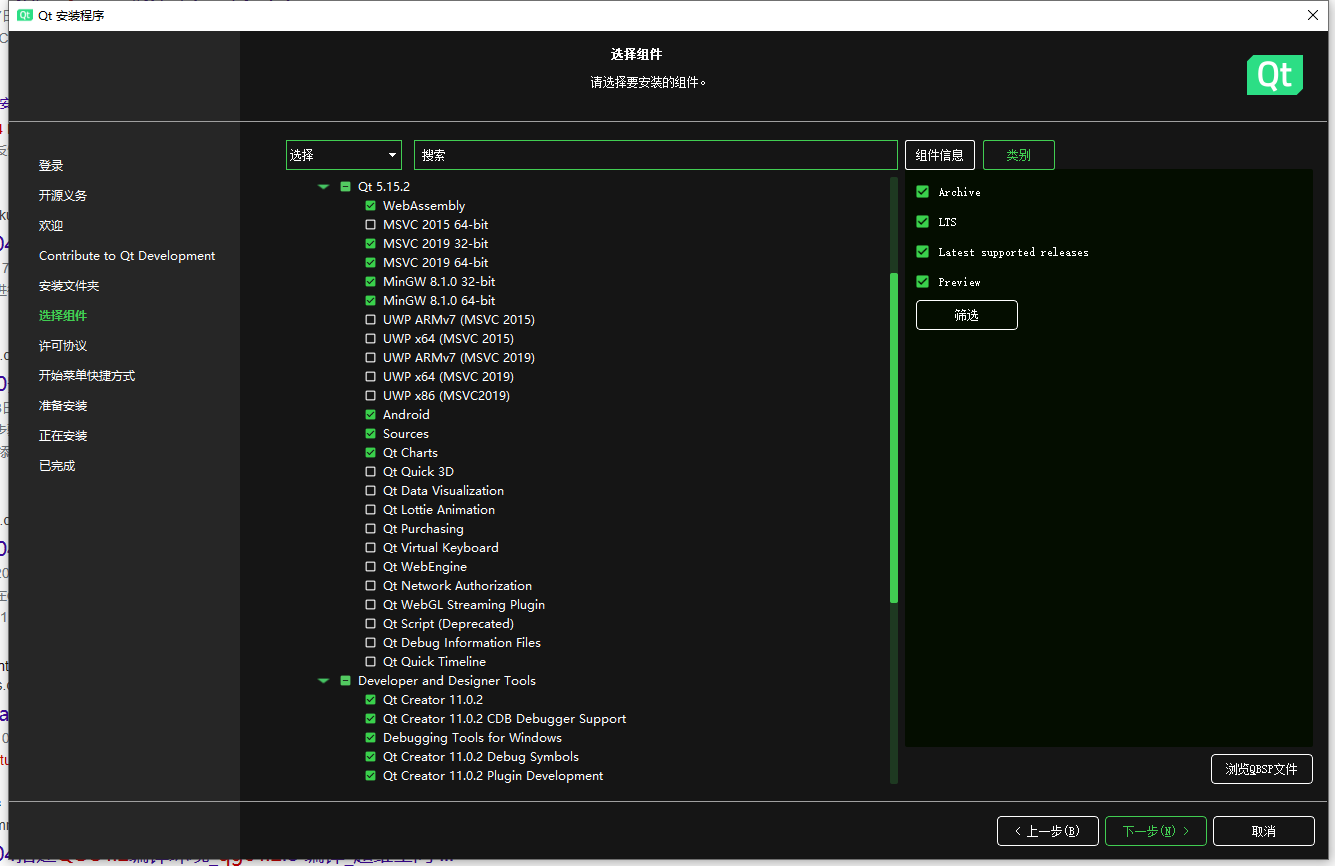Uncheck the Preview category filter
The width and height of the screenshot is (1335, 866).
pyautogui.click(x=922, y=281)
